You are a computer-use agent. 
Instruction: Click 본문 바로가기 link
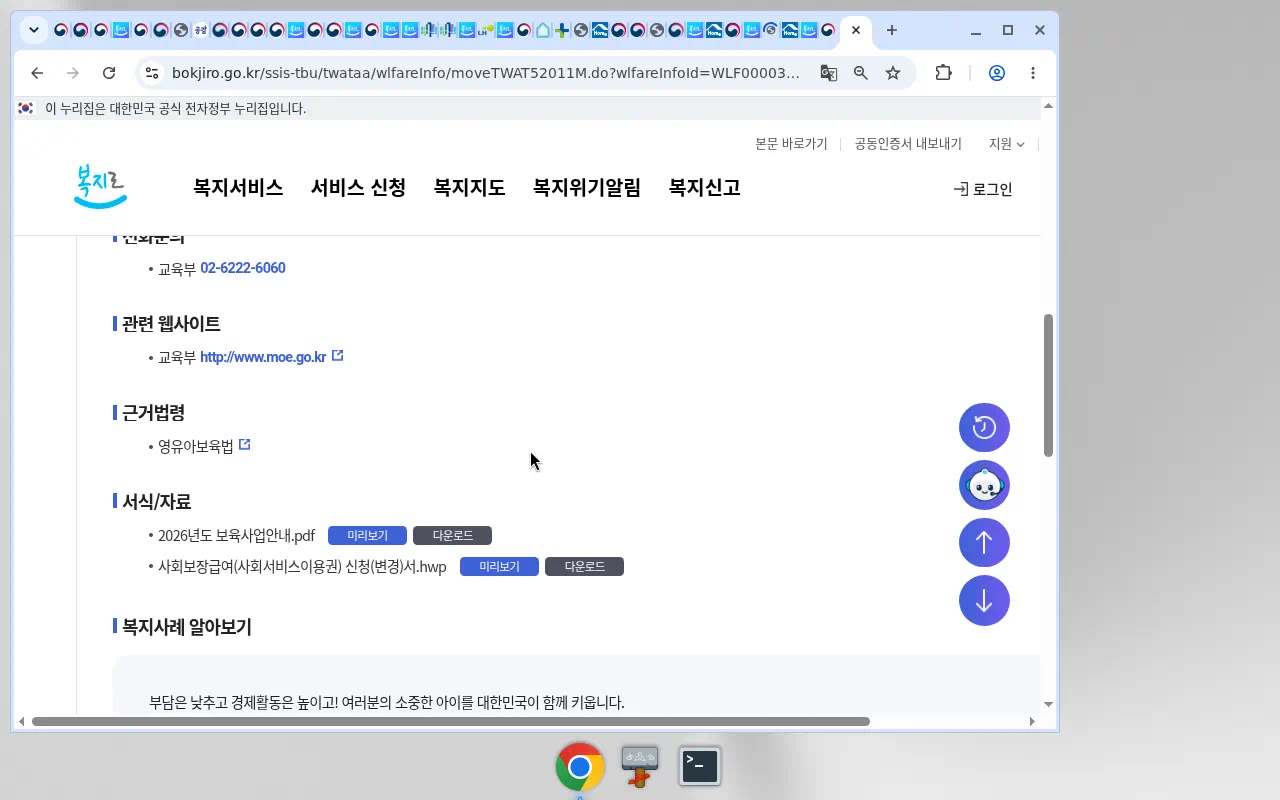point(791,144)
